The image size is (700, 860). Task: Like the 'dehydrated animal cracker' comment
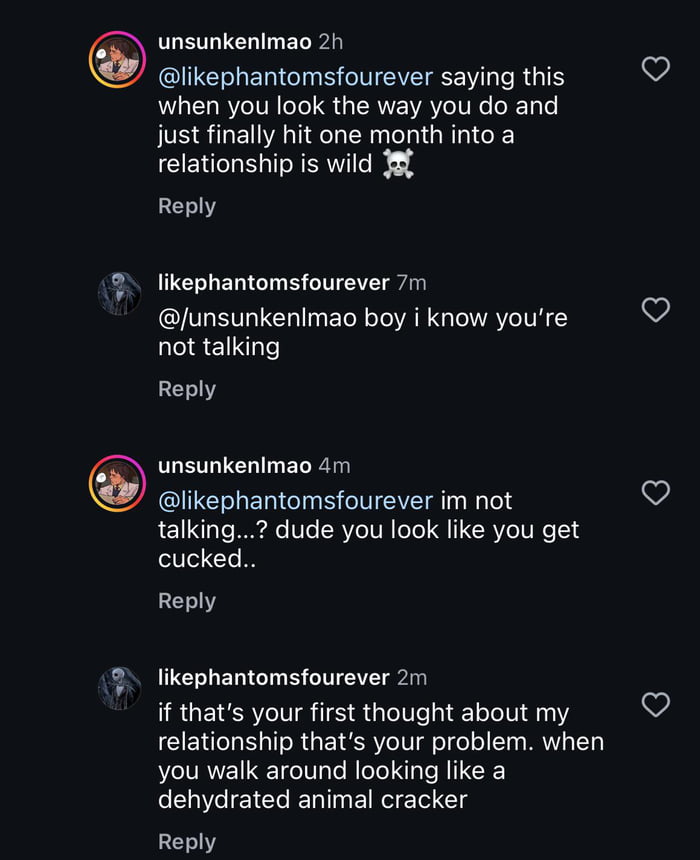pyautogui.click(x=654, y=705)
